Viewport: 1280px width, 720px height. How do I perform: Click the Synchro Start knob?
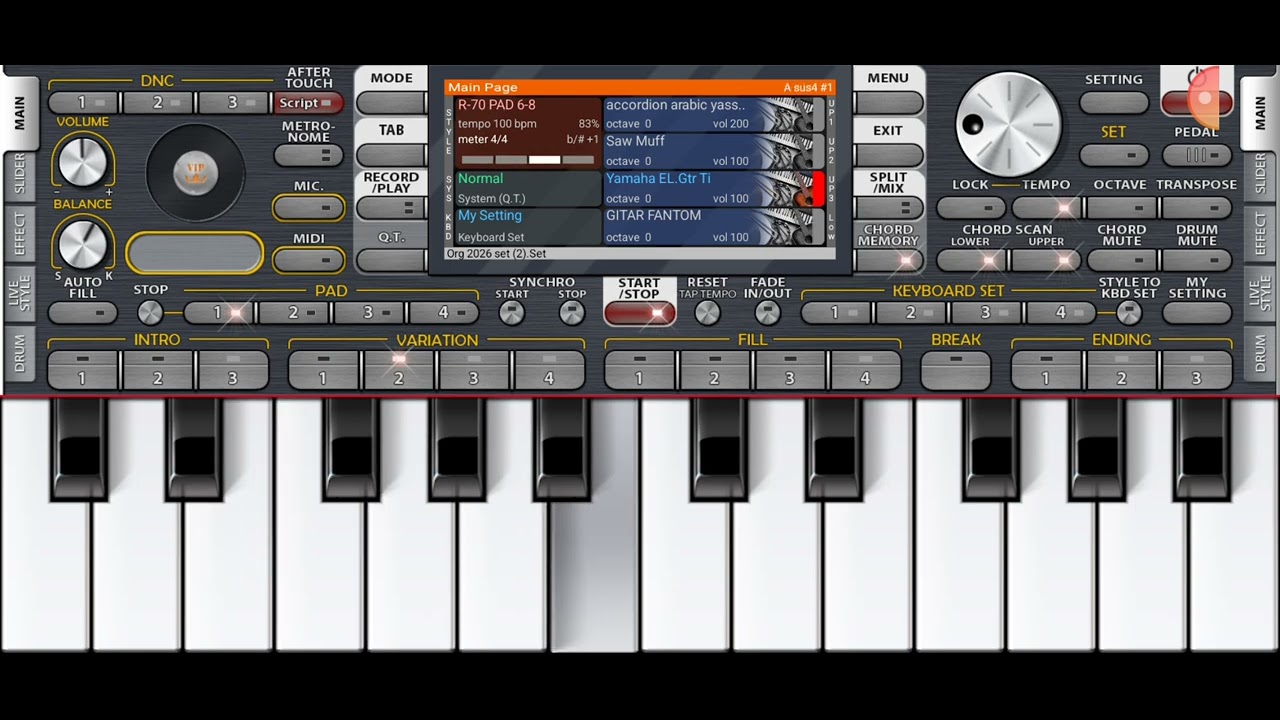click(x=512, y=313)
